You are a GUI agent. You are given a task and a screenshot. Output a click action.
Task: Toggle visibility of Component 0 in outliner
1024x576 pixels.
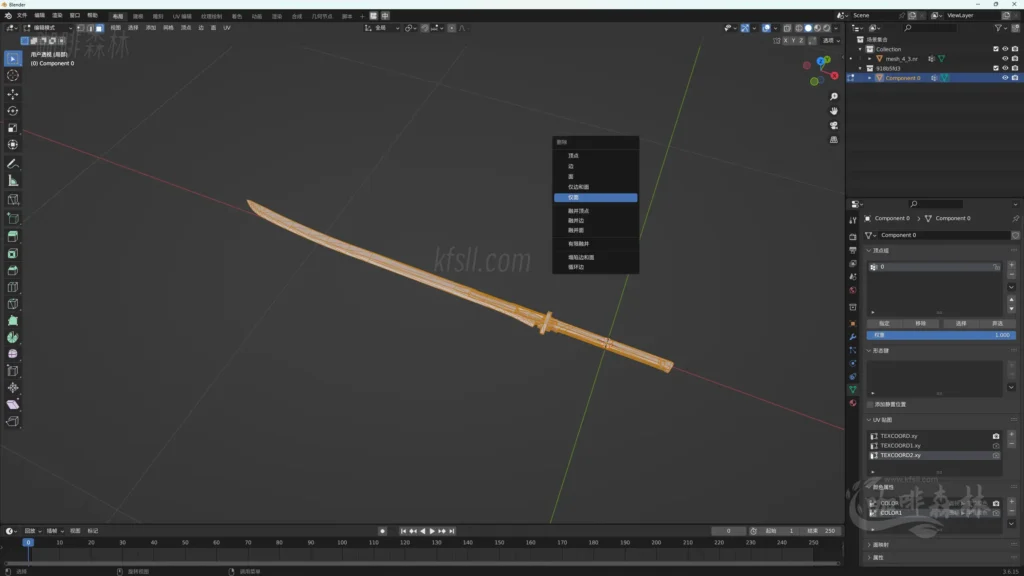pyautogui.click(x=1005, y=78)
